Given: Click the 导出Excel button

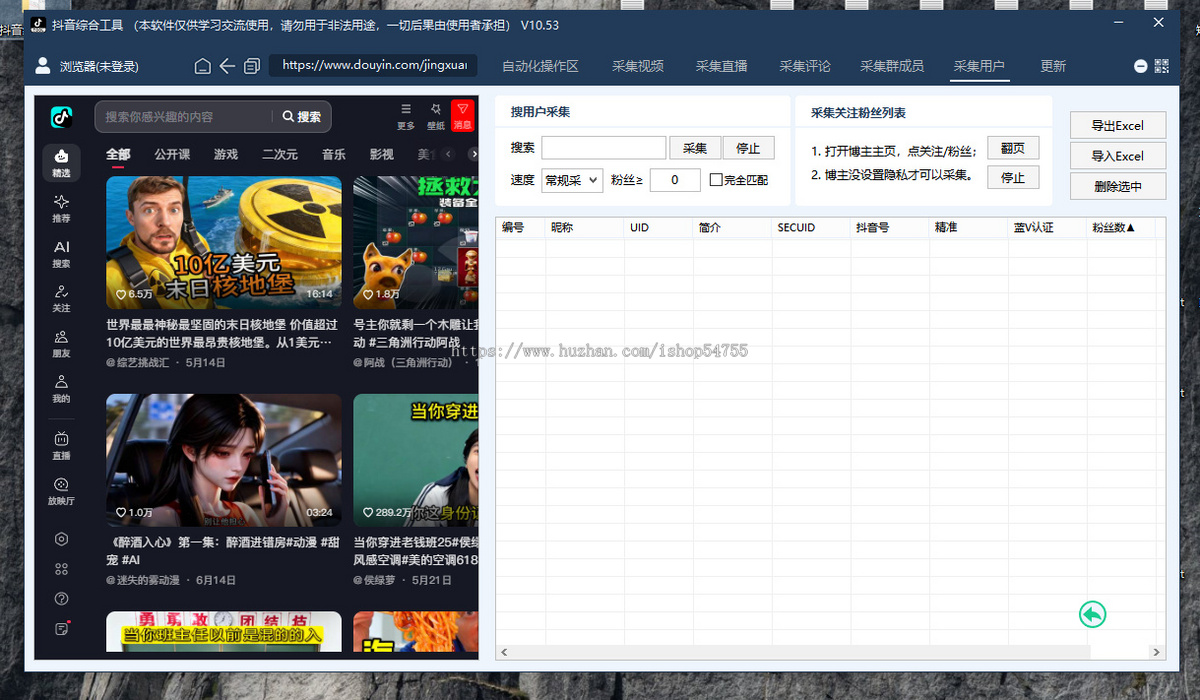Looking at the screenshot, I should [1118, 125].
